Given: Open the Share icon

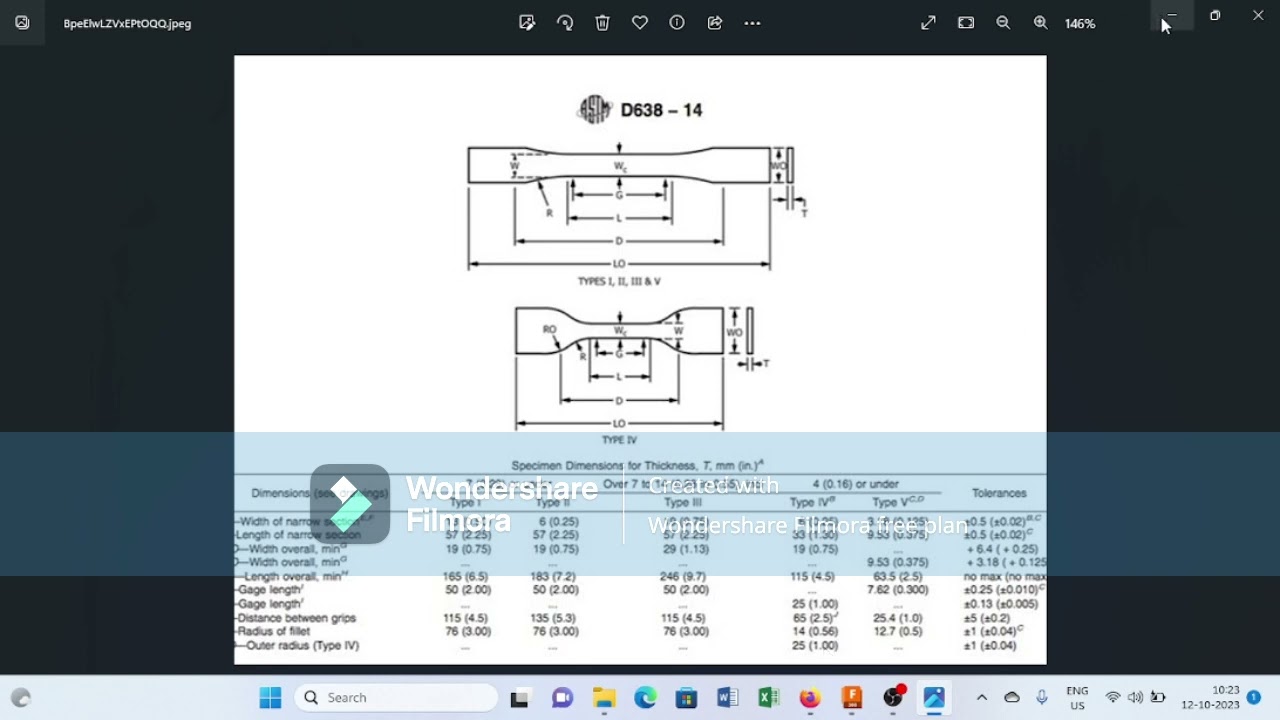Looking at the screenshot, I should [715, 23].
